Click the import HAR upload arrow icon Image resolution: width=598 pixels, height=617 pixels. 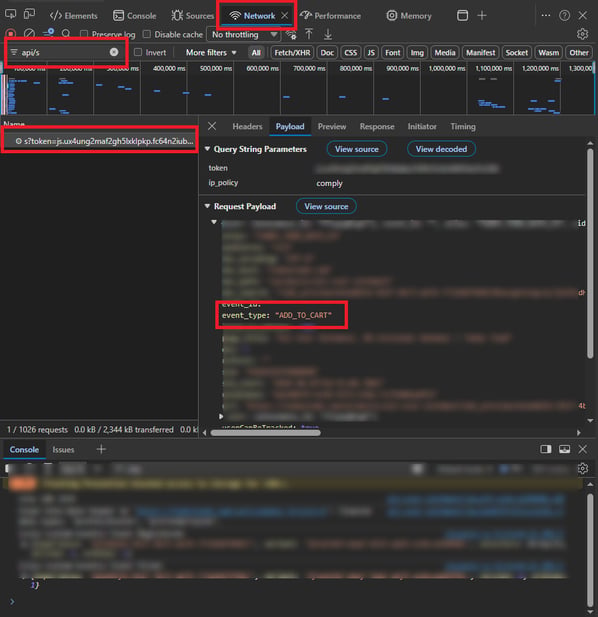pos(309,34)
